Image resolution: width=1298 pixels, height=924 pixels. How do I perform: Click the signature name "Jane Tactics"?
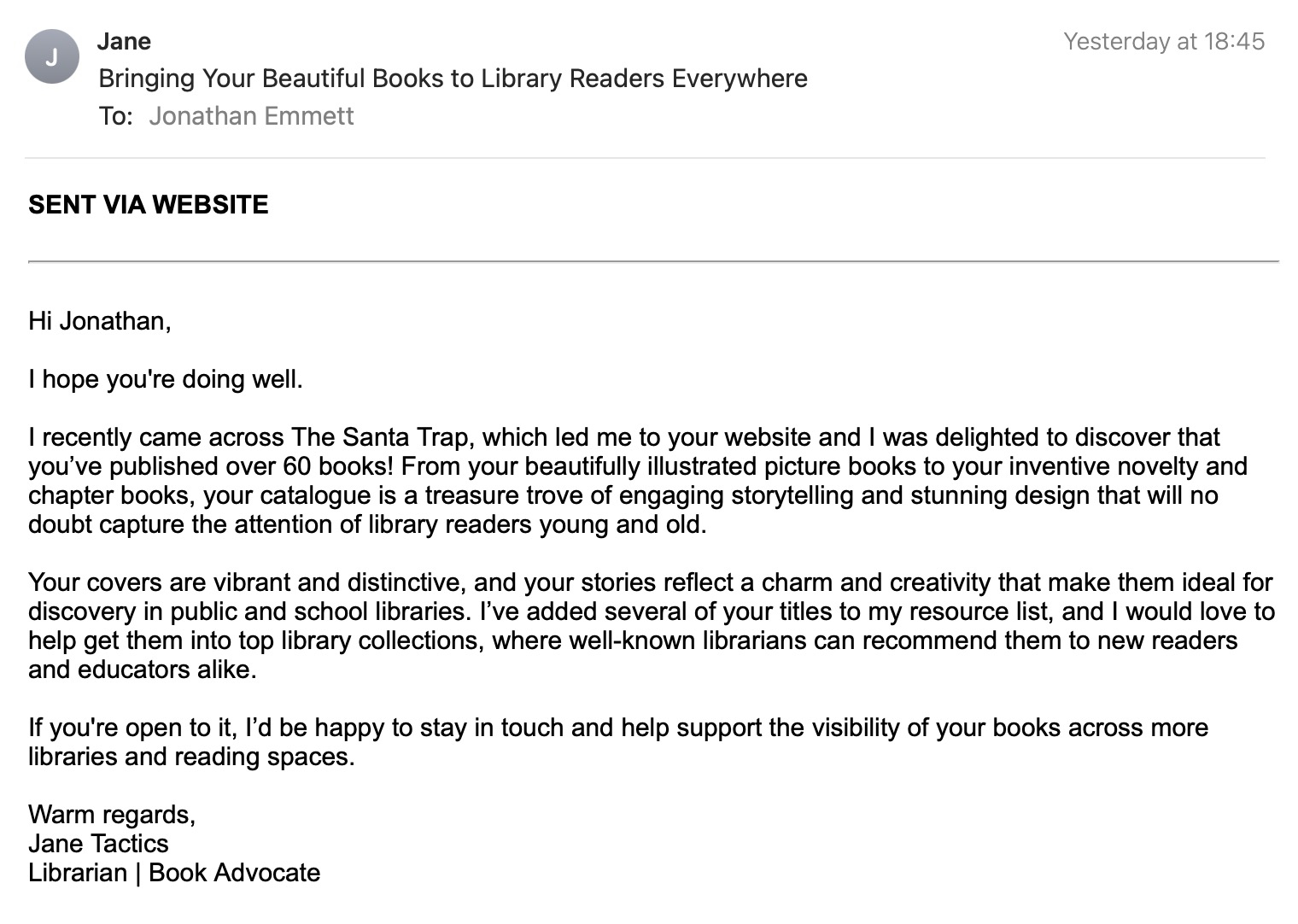98,844
